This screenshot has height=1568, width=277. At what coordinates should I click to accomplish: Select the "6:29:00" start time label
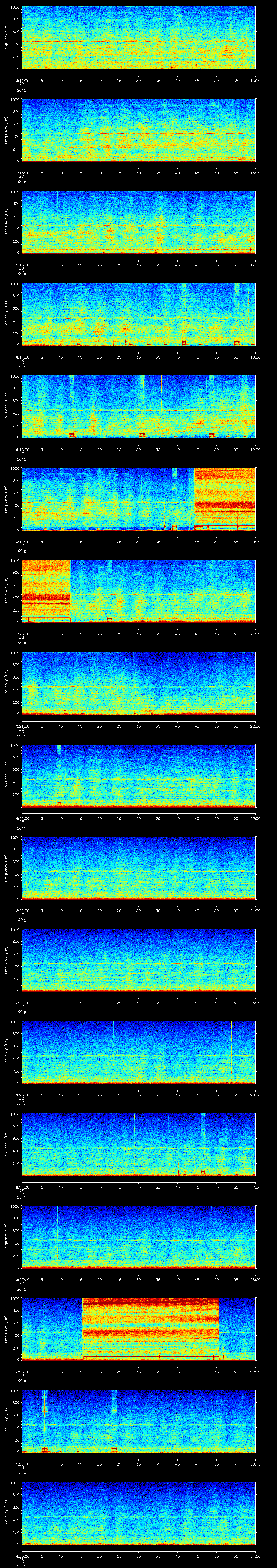[22, 1464]
